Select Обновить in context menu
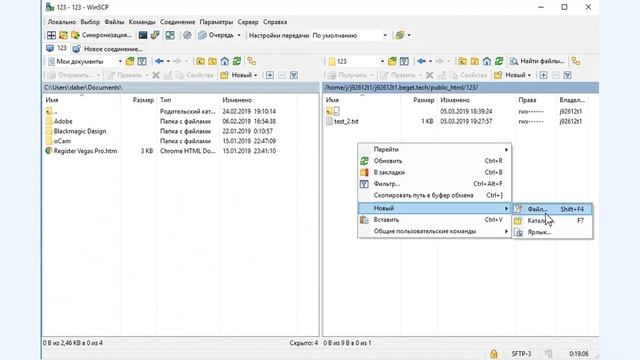The width and height of the screenshot is (640, 360). click(x=434, y=161)
